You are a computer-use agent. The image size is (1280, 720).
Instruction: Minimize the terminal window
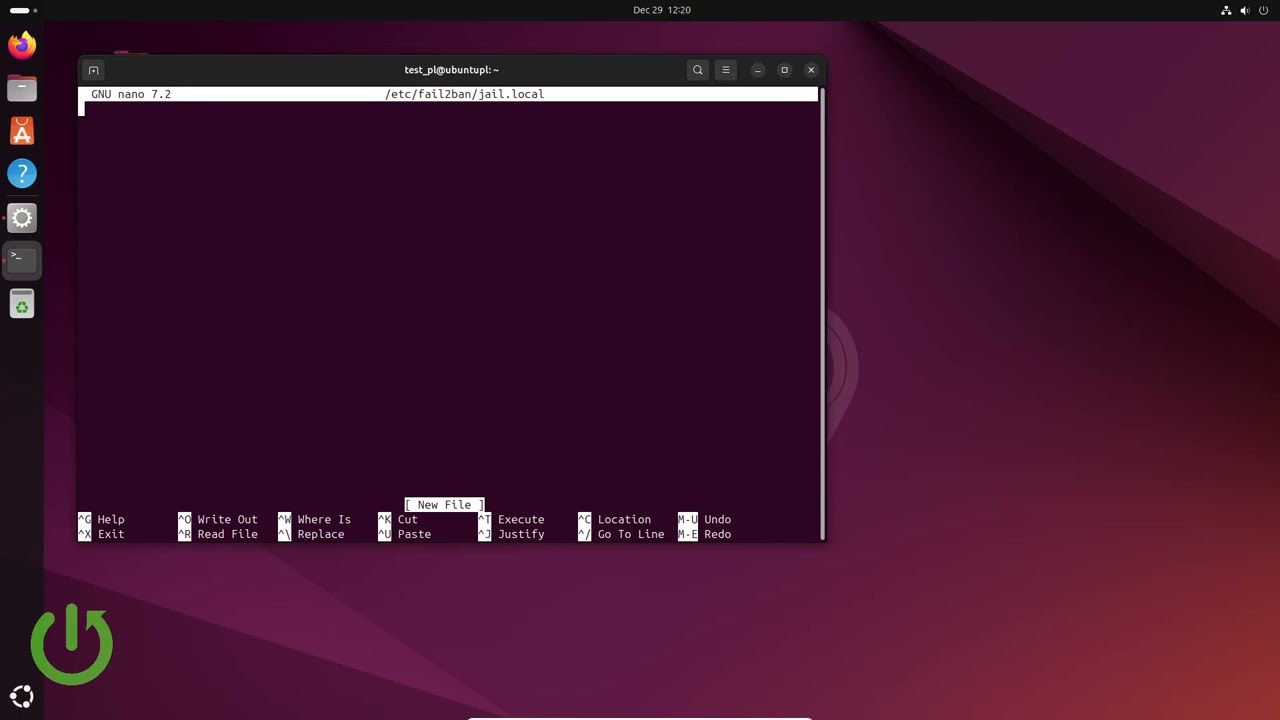[758, 70]
